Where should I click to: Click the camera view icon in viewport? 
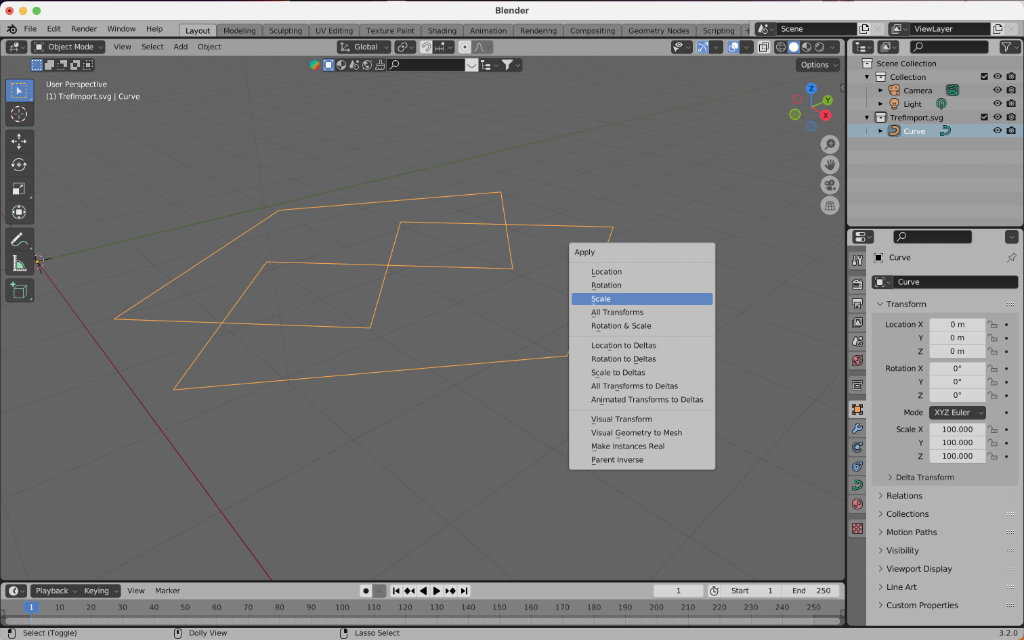coord(830,185)
